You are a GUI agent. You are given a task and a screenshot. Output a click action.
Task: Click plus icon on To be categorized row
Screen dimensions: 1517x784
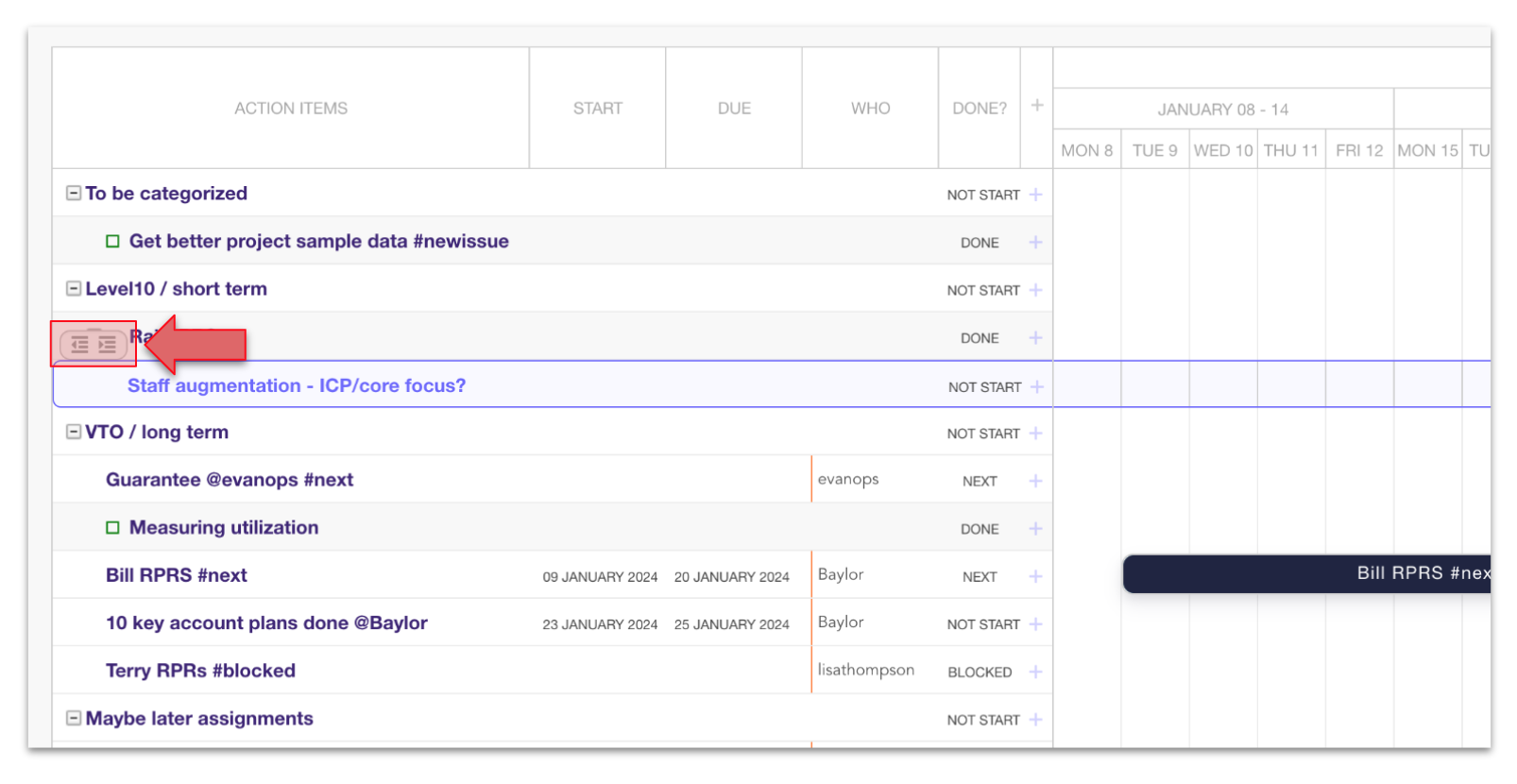1035,195
